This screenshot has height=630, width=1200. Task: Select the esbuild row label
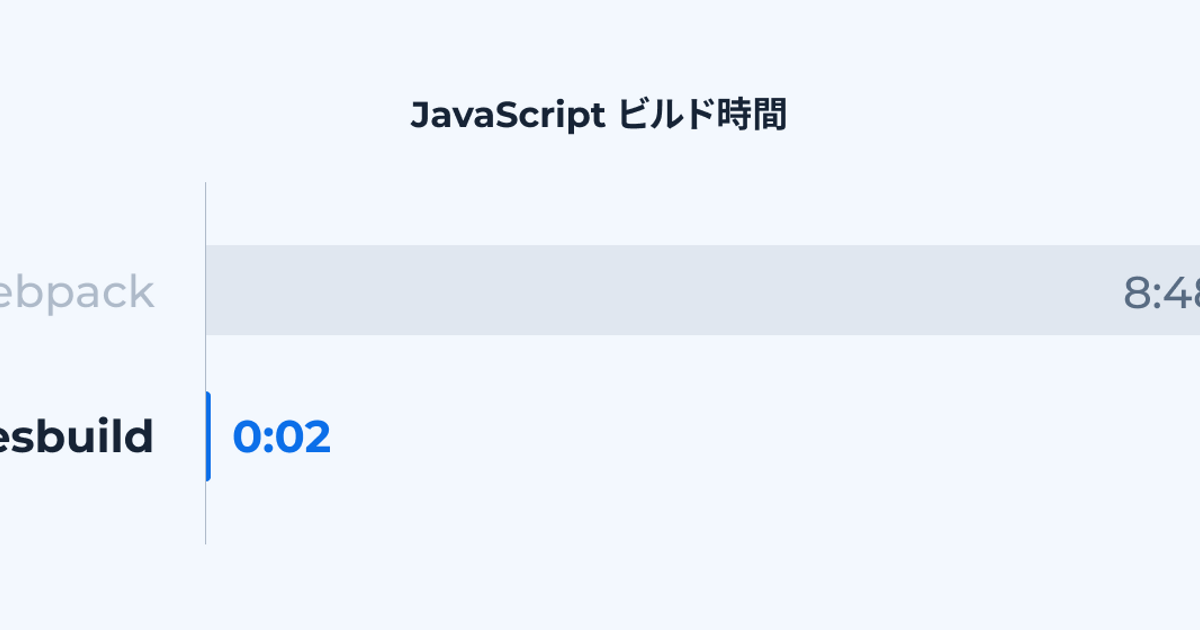77,437
